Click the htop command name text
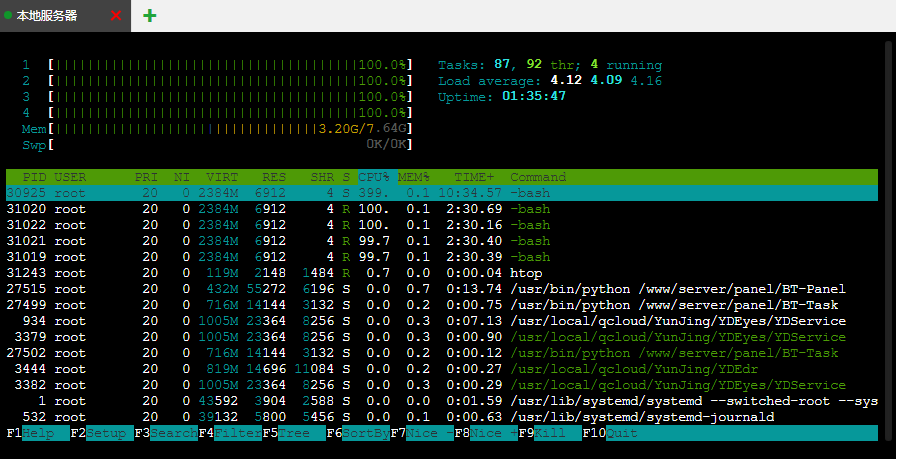Viewport: 900px width, 459px height. [526, 273]
